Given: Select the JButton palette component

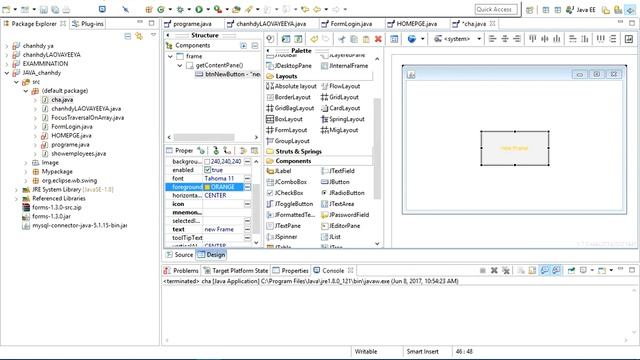Looking at the screenshot, I should click(x=335, y=182).
